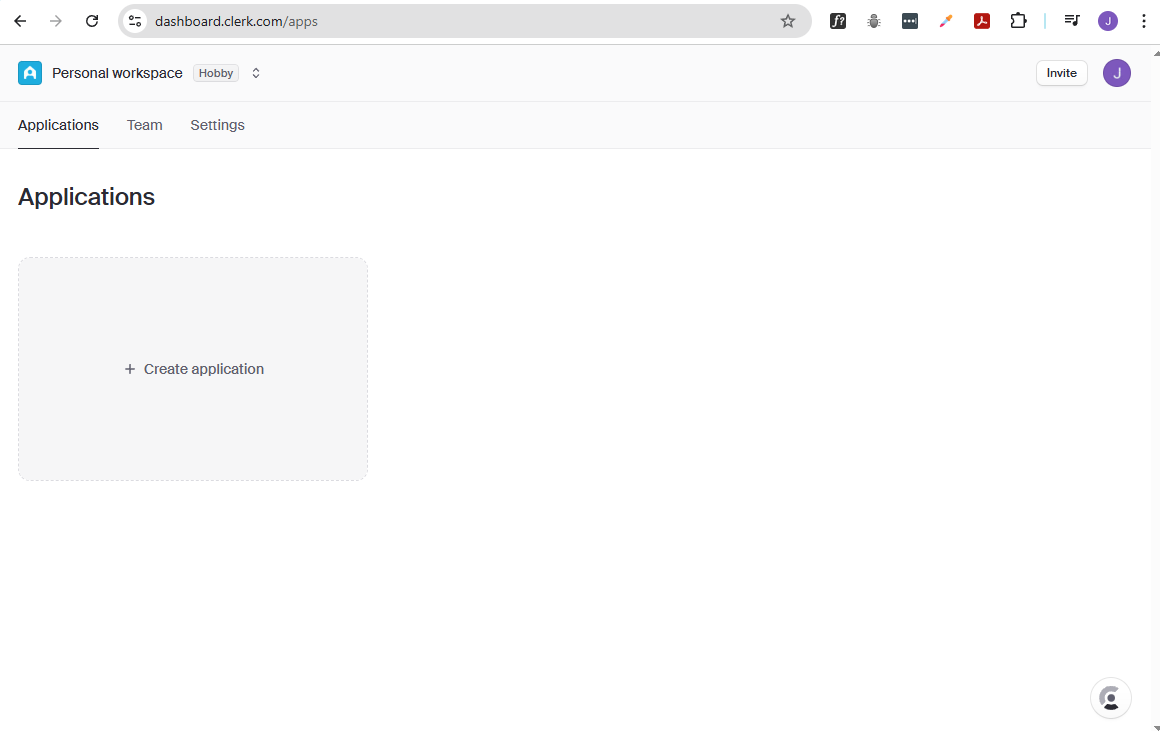Click the Clerk workspace logo icon
Viewport: 1160px width, 731px height.
coord(30,73)
